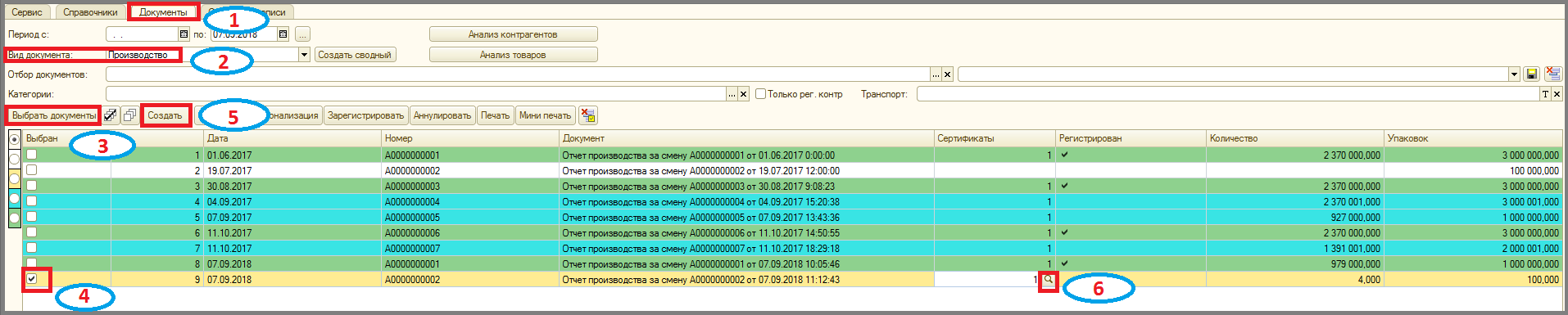Select the white color filter radio button
1568x315 pixels.
tap(14, 159)
